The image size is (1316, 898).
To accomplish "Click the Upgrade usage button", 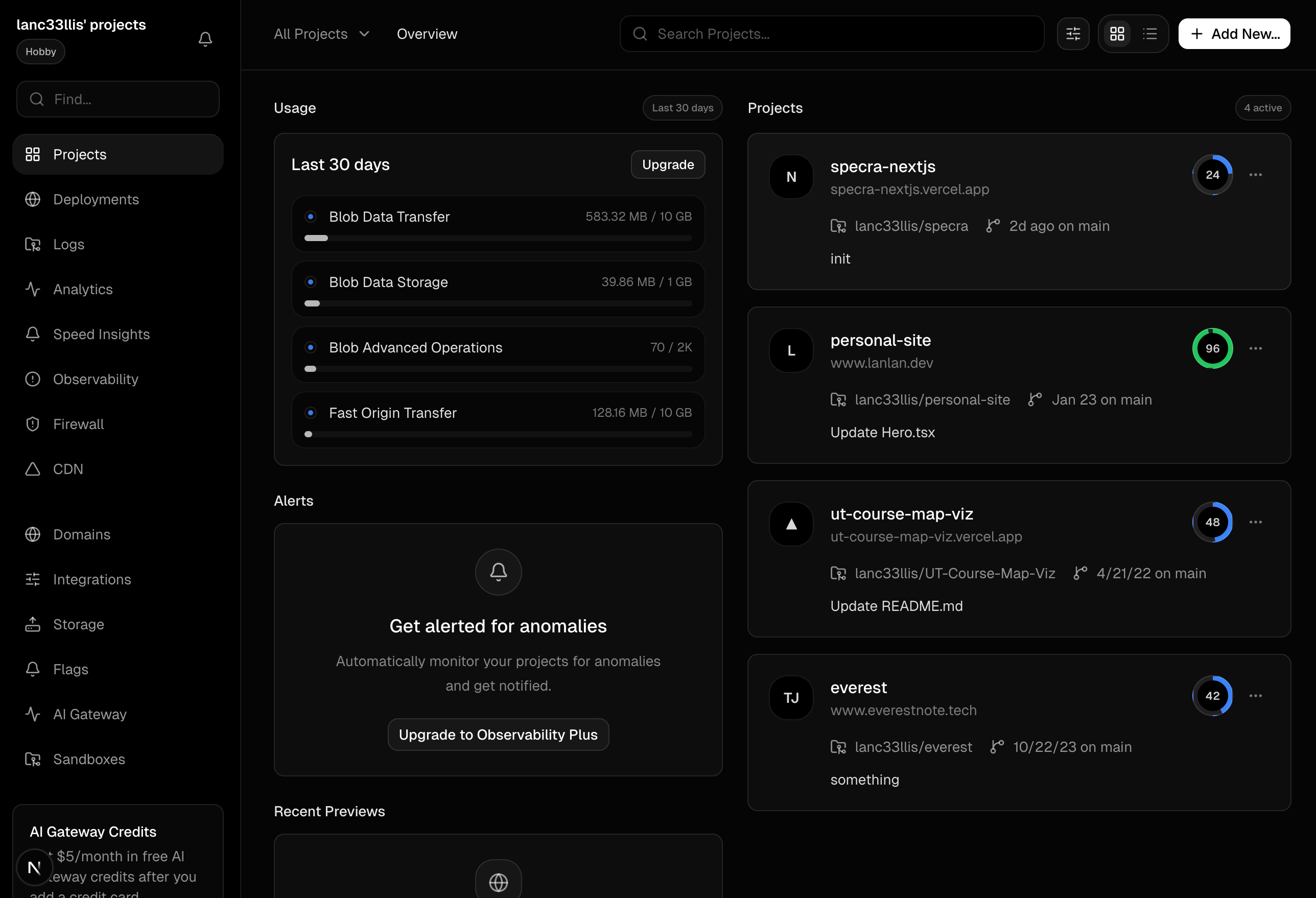I will pos(668,165).
